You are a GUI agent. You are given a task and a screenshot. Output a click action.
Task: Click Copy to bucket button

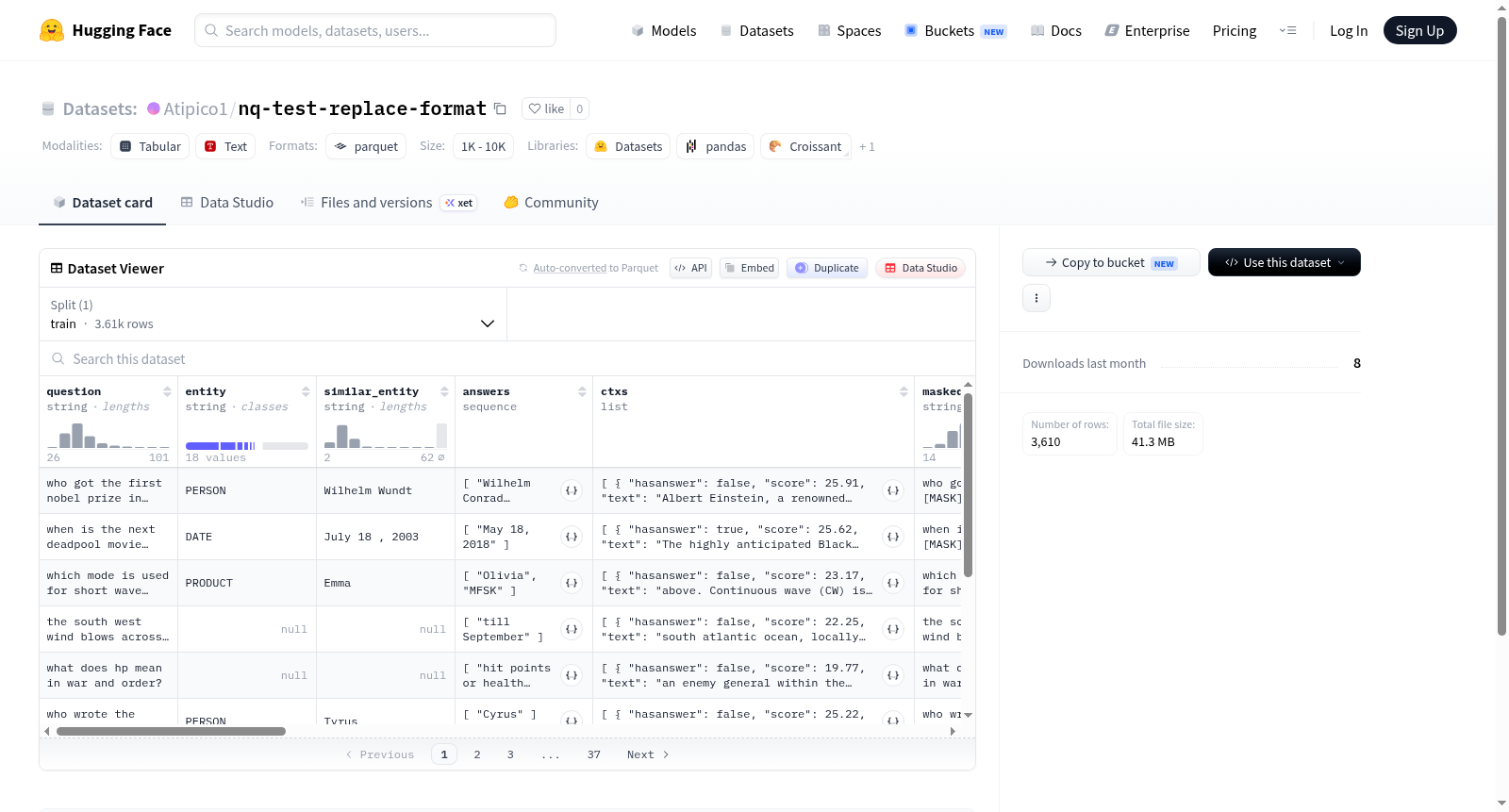1111,262
